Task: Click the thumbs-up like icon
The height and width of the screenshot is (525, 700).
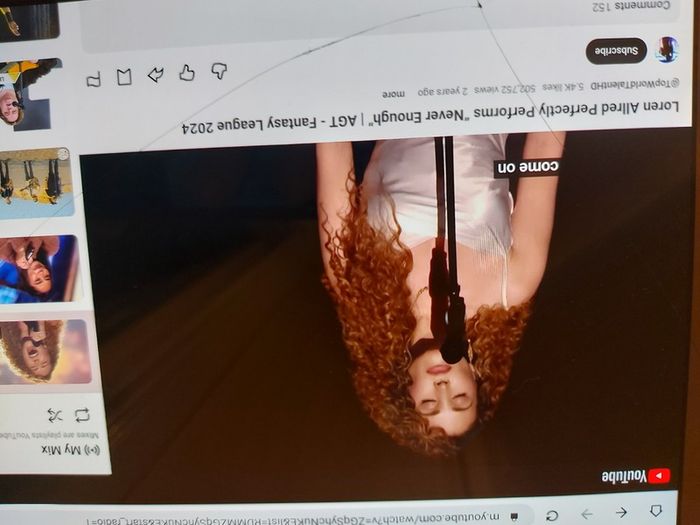Action: pyautogui.click(x=187, y=73)
